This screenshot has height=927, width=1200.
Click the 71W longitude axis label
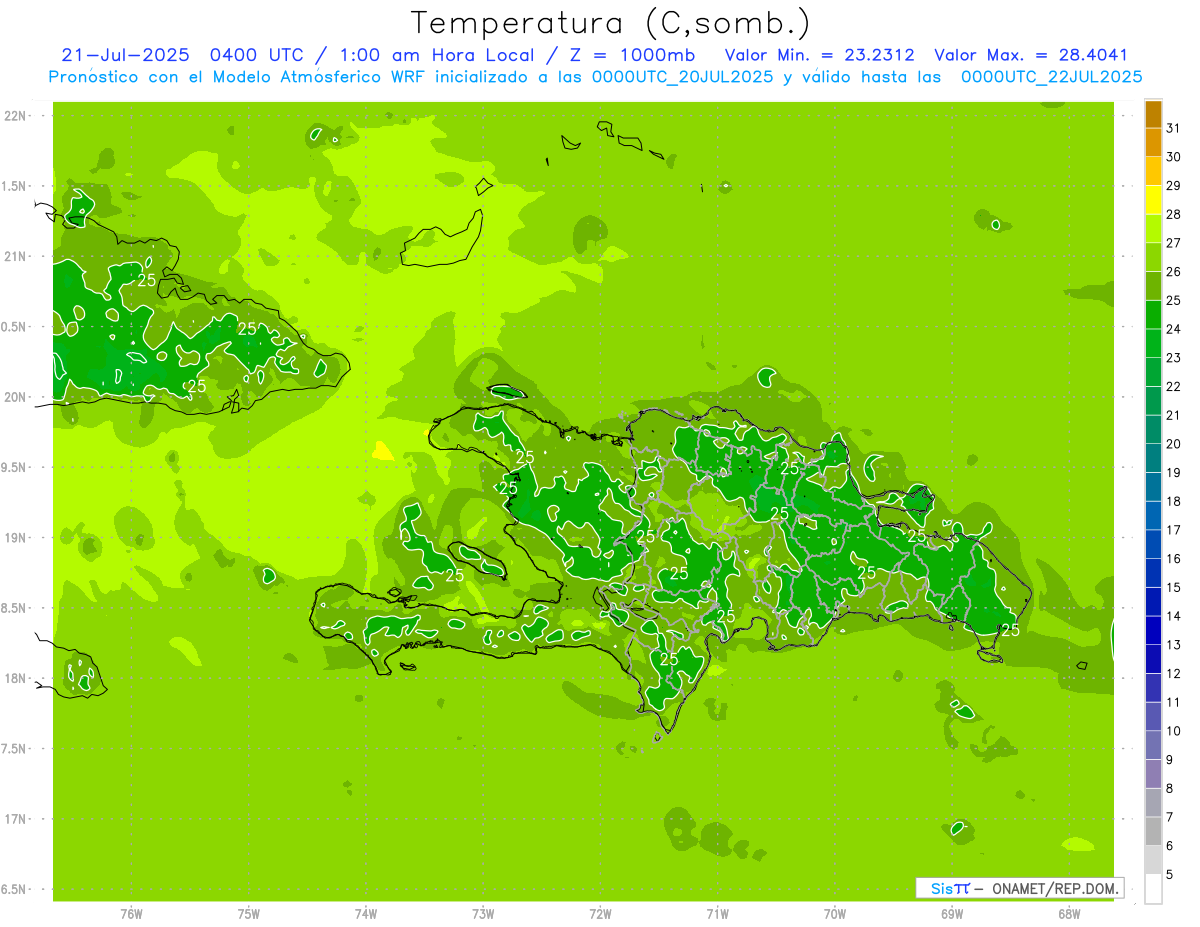[717, 914]
